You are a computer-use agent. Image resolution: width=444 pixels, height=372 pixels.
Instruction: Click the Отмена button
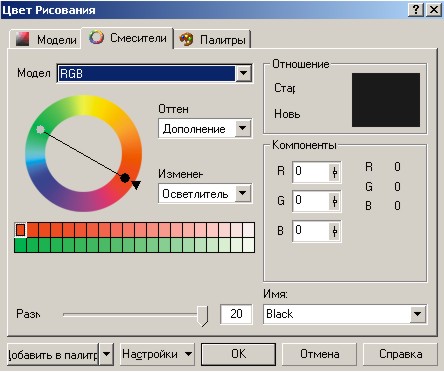[x=319, y=354]
